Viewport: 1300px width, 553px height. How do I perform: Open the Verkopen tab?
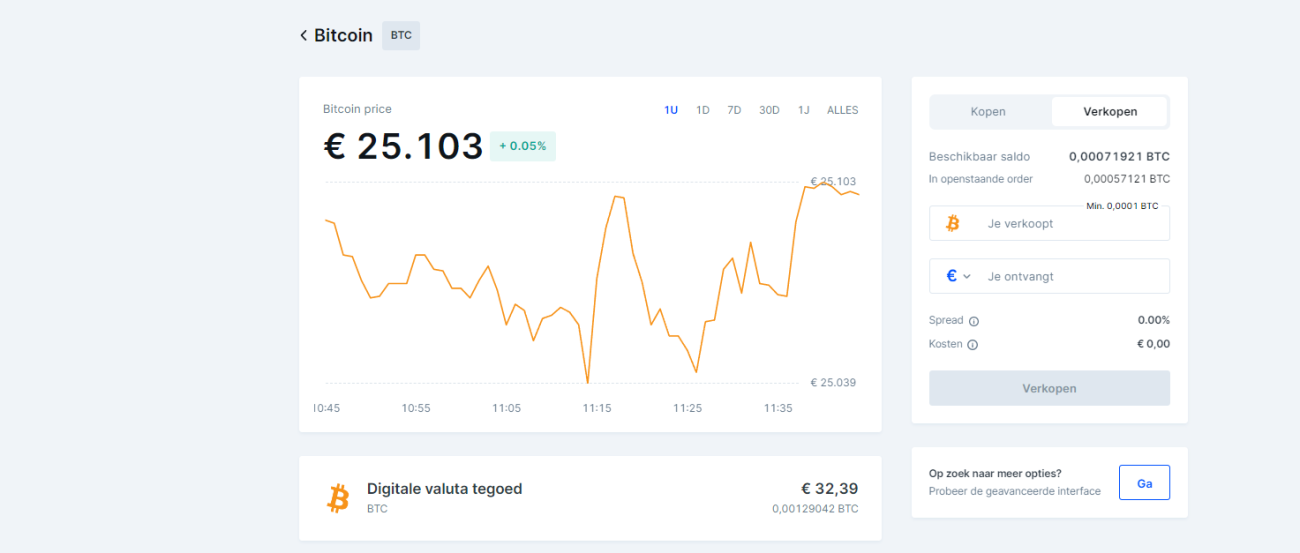point(1110,112)
